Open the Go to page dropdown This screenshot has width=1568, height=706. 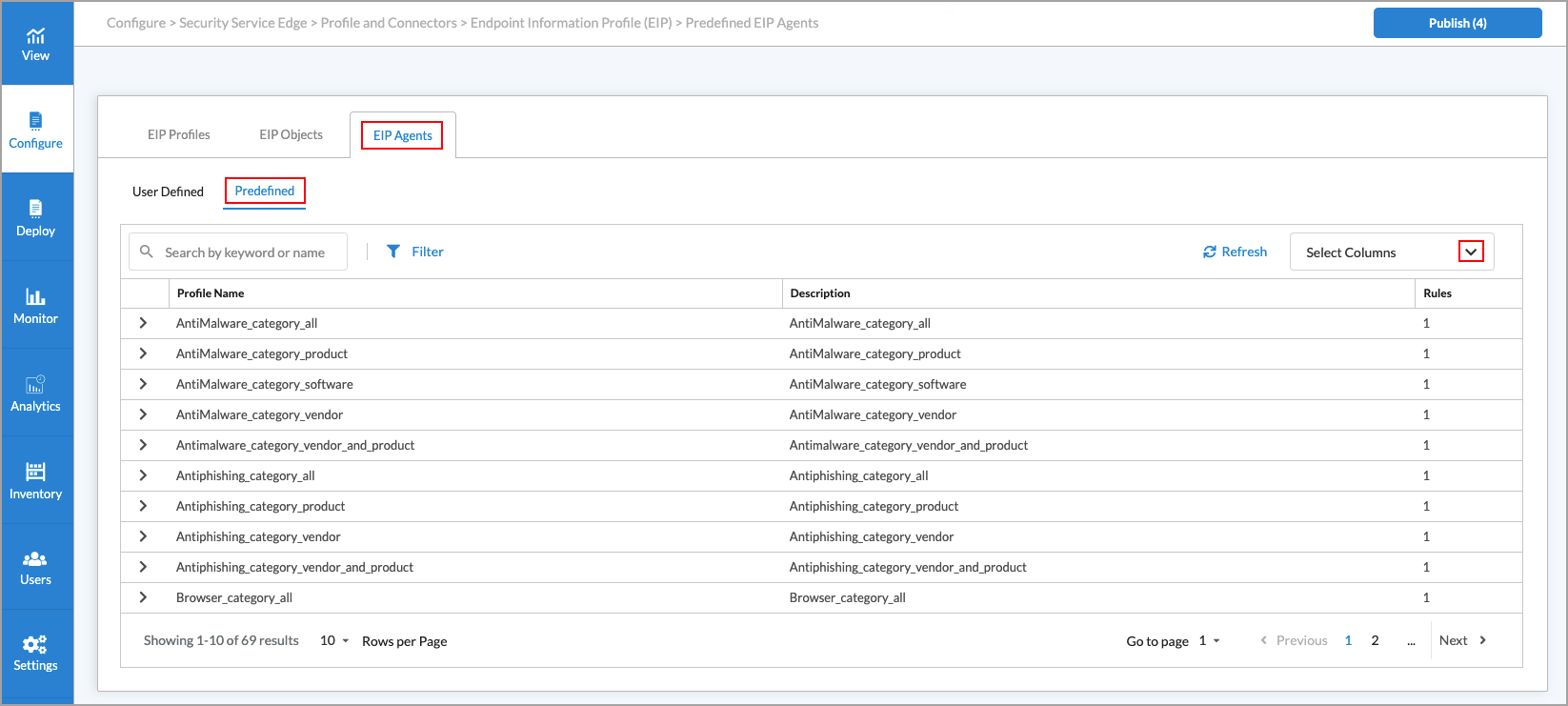pos(1209,640)
